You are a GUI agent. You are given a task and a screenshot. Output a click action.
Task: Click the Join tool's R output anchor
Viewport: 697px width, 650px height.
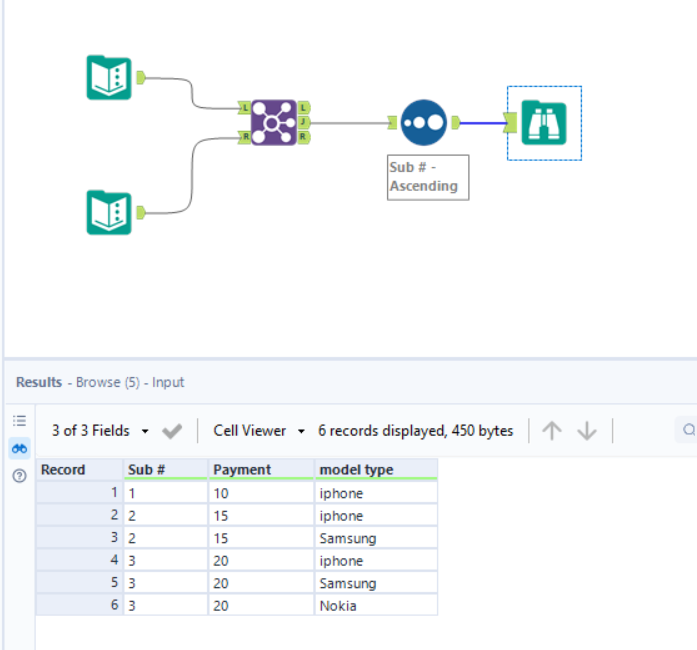(304, 137)
